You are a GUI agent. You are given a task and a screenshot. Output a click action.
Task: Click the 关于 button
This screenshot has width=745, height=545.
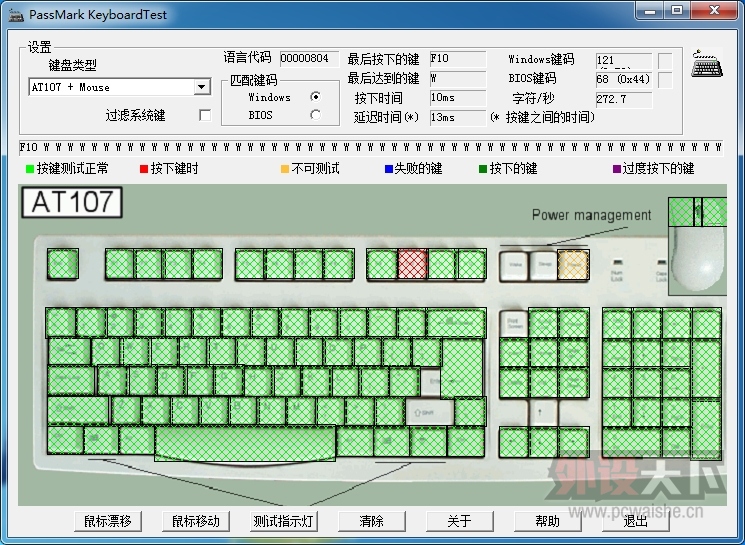click(459, 521)
